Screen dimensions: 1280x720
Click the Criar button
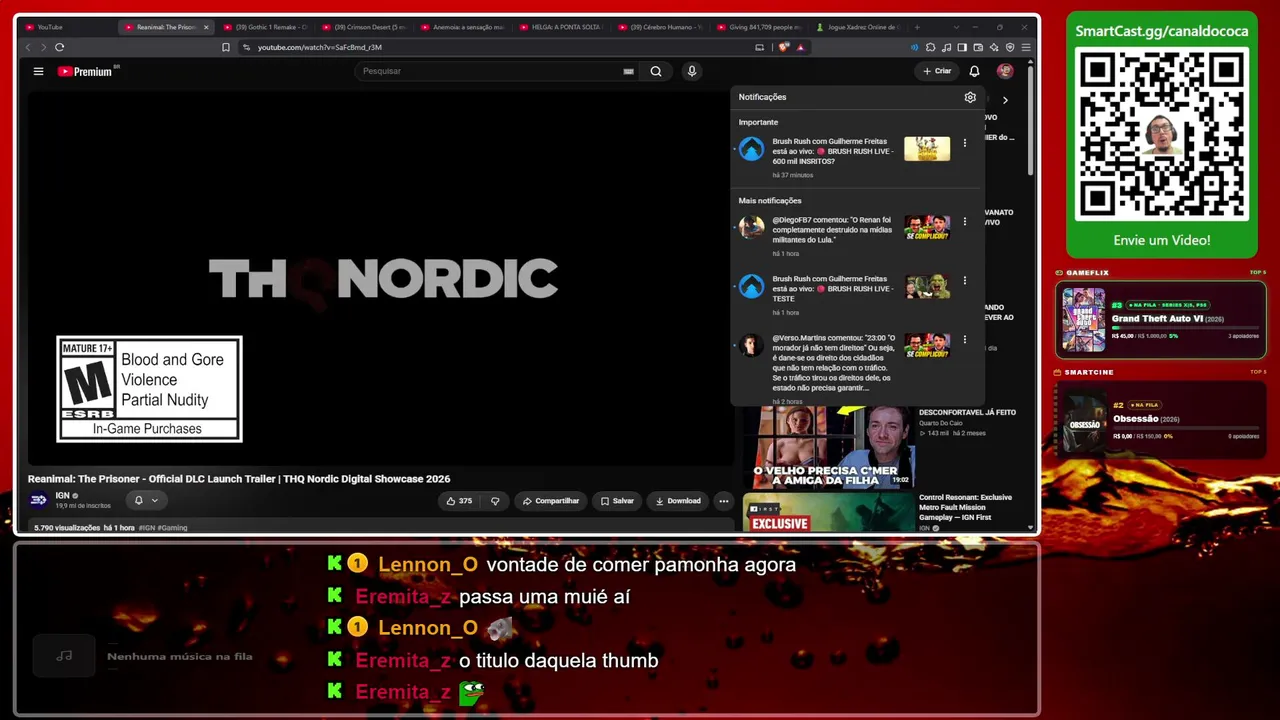[937, 71]
